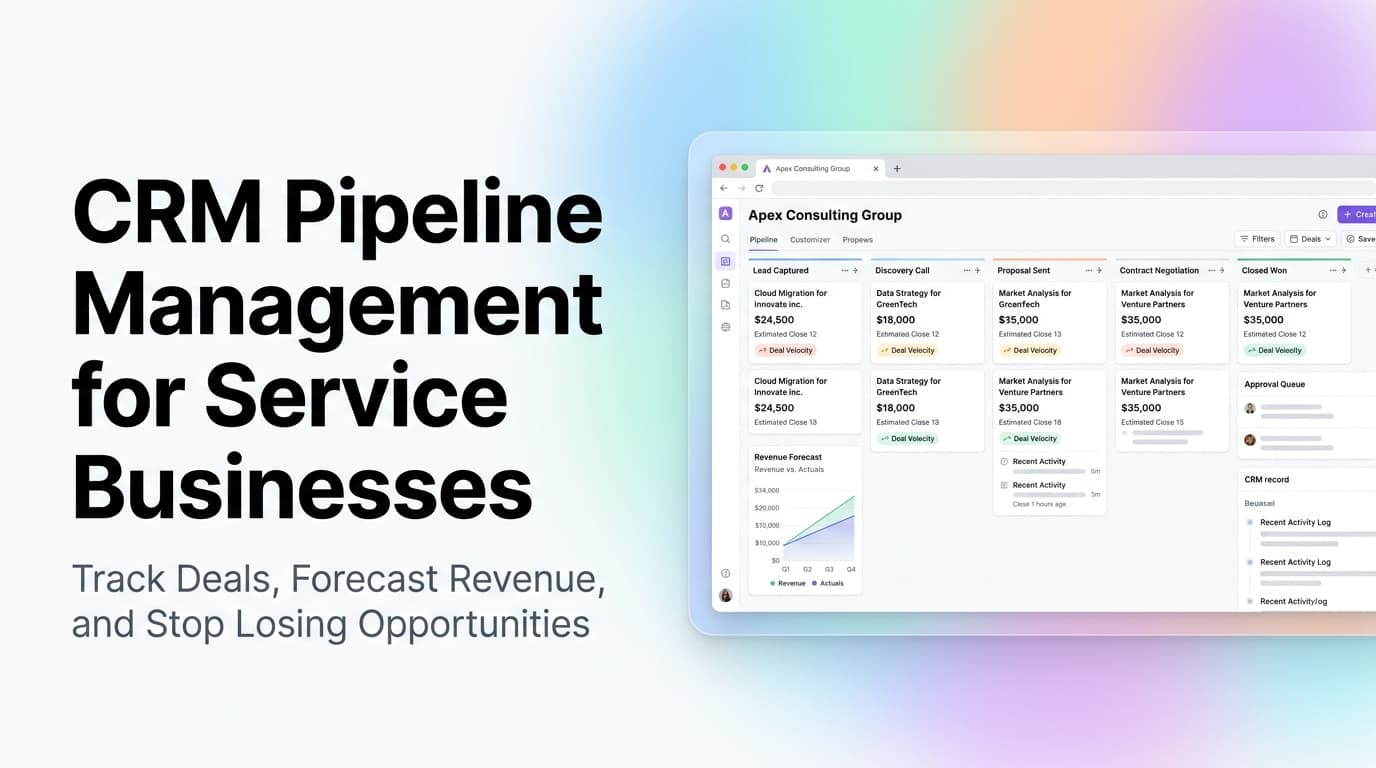Switch to the Propews tab
Viewport: 1376px width, 768px height.
(858, 240)
